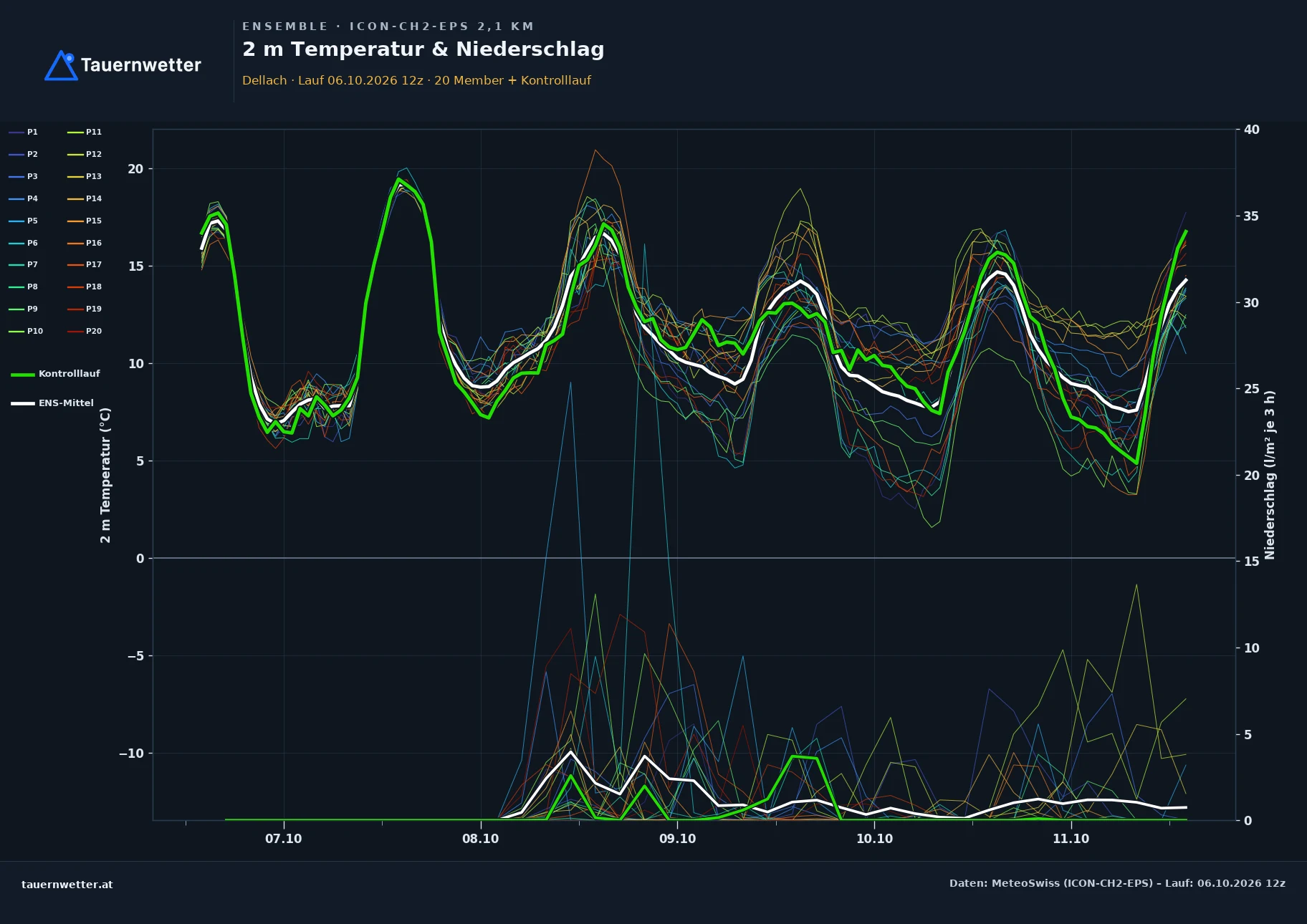Click the P1 legend entry
The image size is (1307, 924).
click(24, 133)
